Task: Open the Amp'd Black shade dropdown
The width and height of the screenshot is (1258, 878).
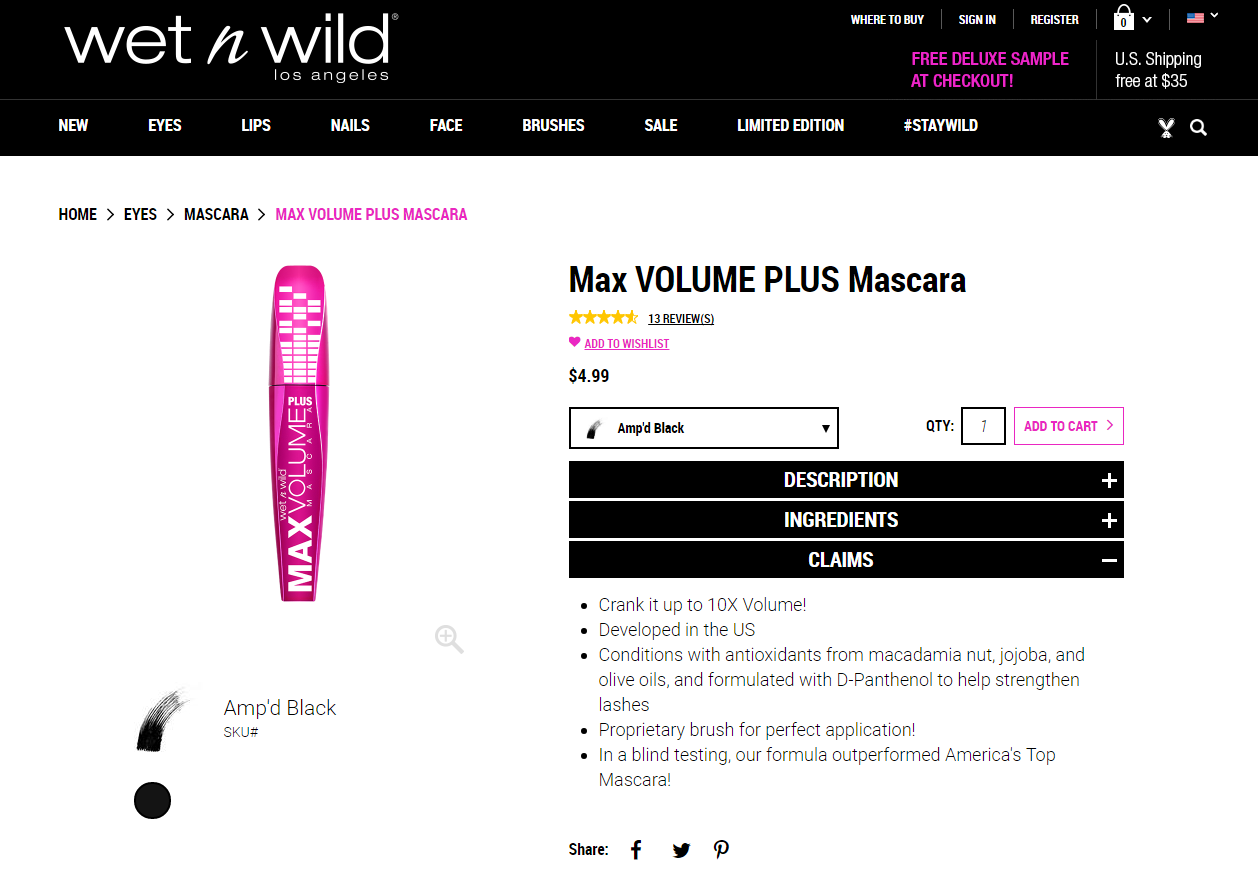Action: point(704,428)
